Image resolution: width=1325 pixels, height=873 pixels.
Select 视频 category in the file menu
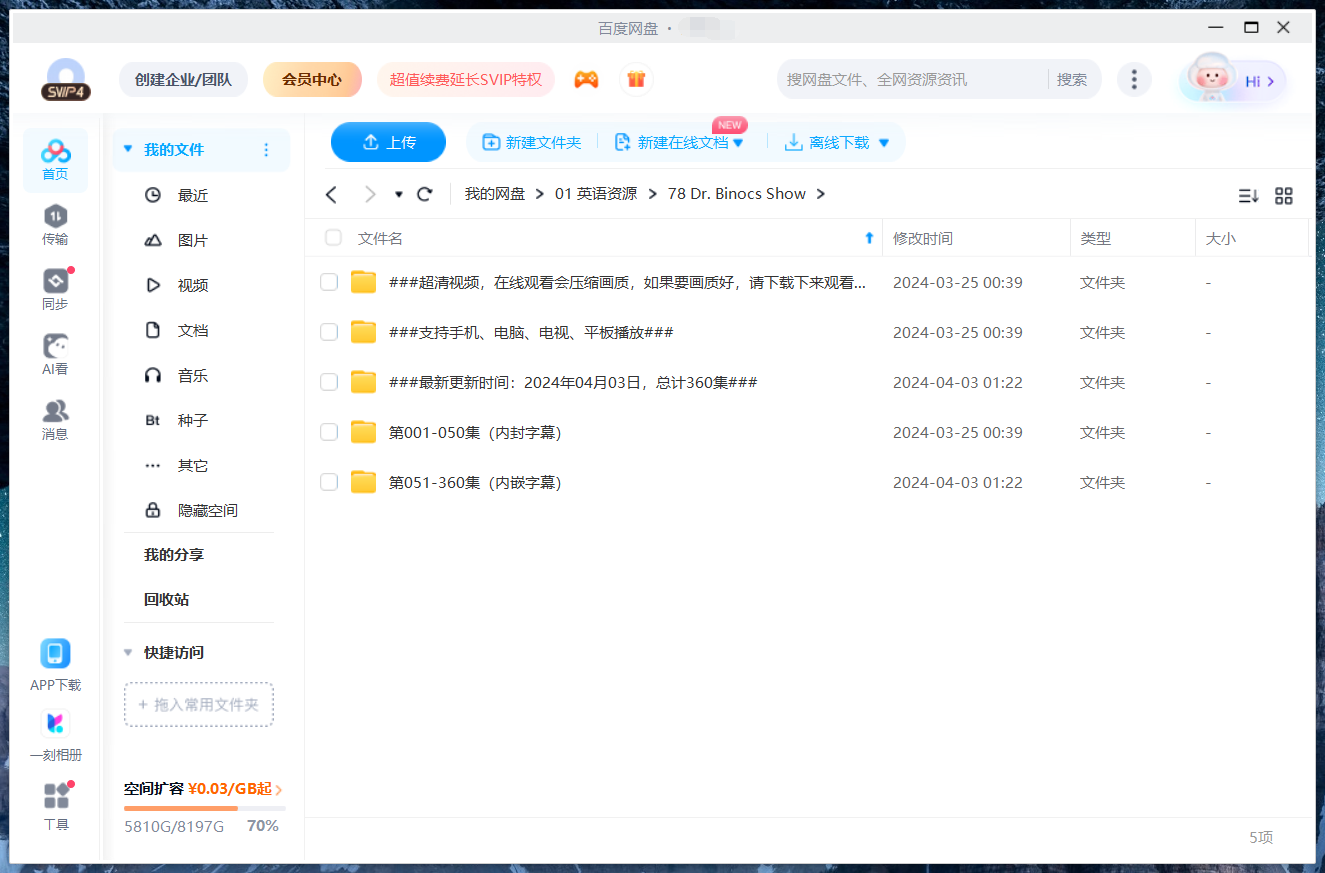coord(192,286)
